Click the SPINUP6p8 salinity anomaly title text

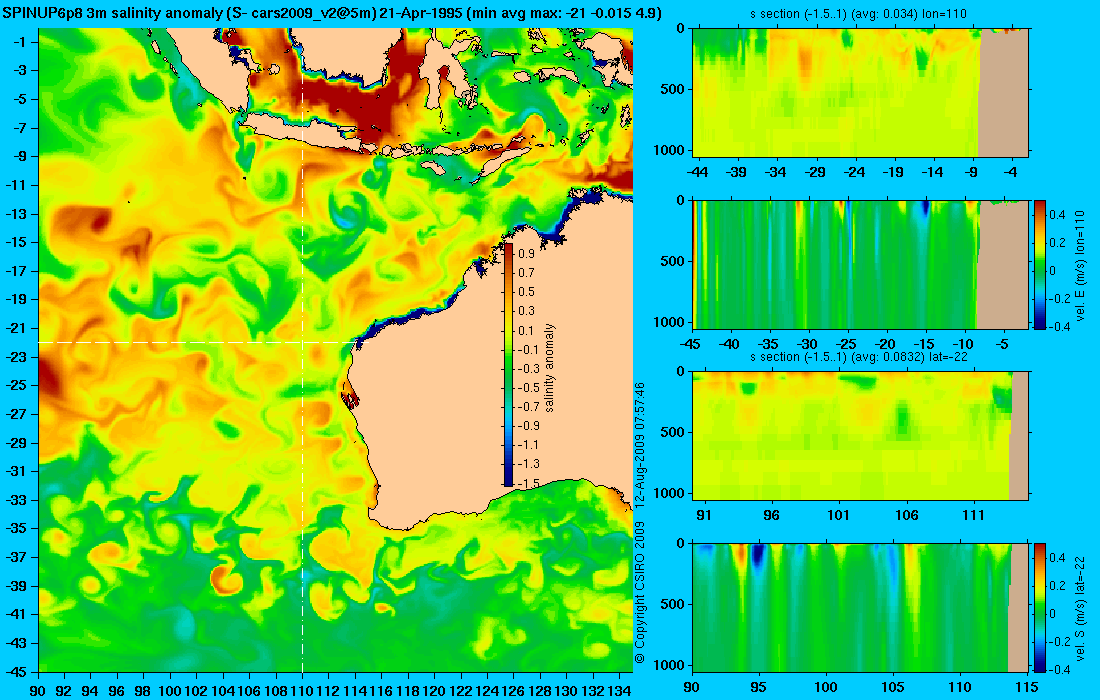click(x=330, y=13)
